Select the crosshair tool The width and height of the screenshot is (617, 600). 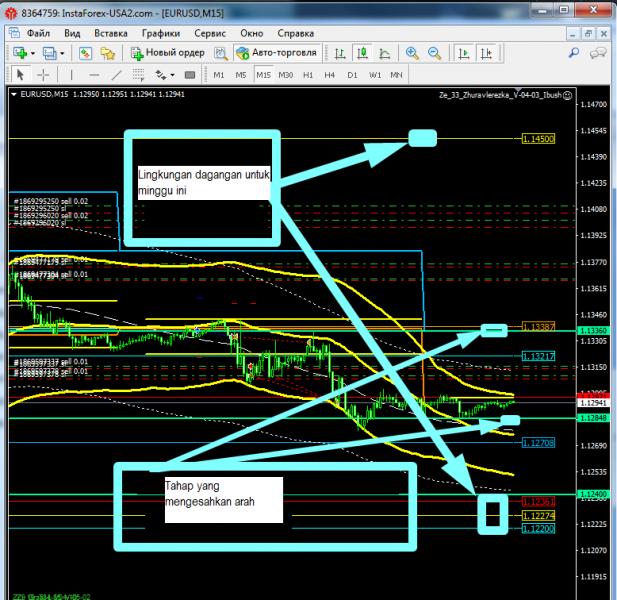pyautogui.click(x=43, y=74)
